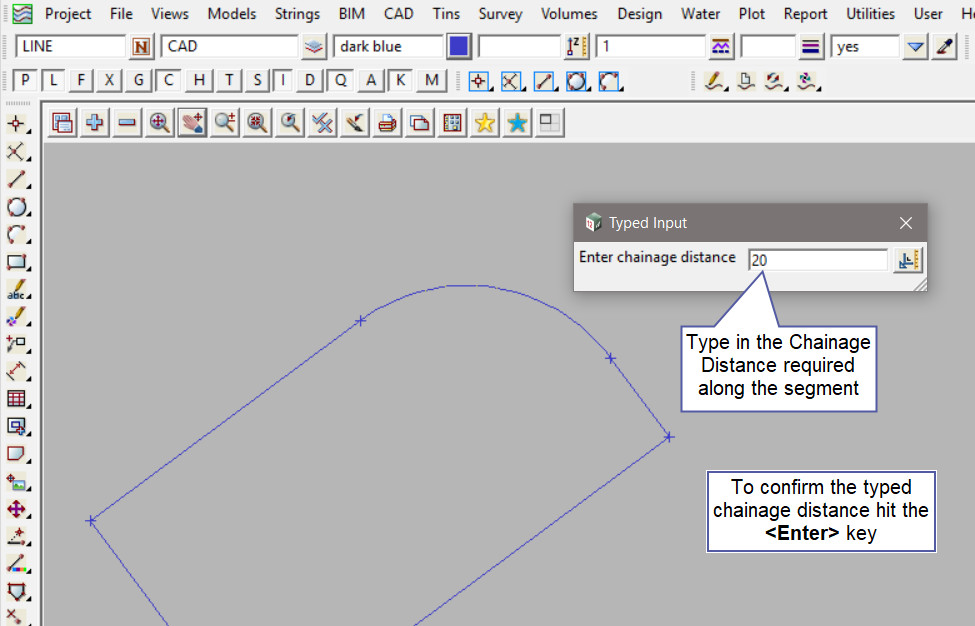Toggle the P snap button
This screenshot has width=975, height=626.
[26, 81]
